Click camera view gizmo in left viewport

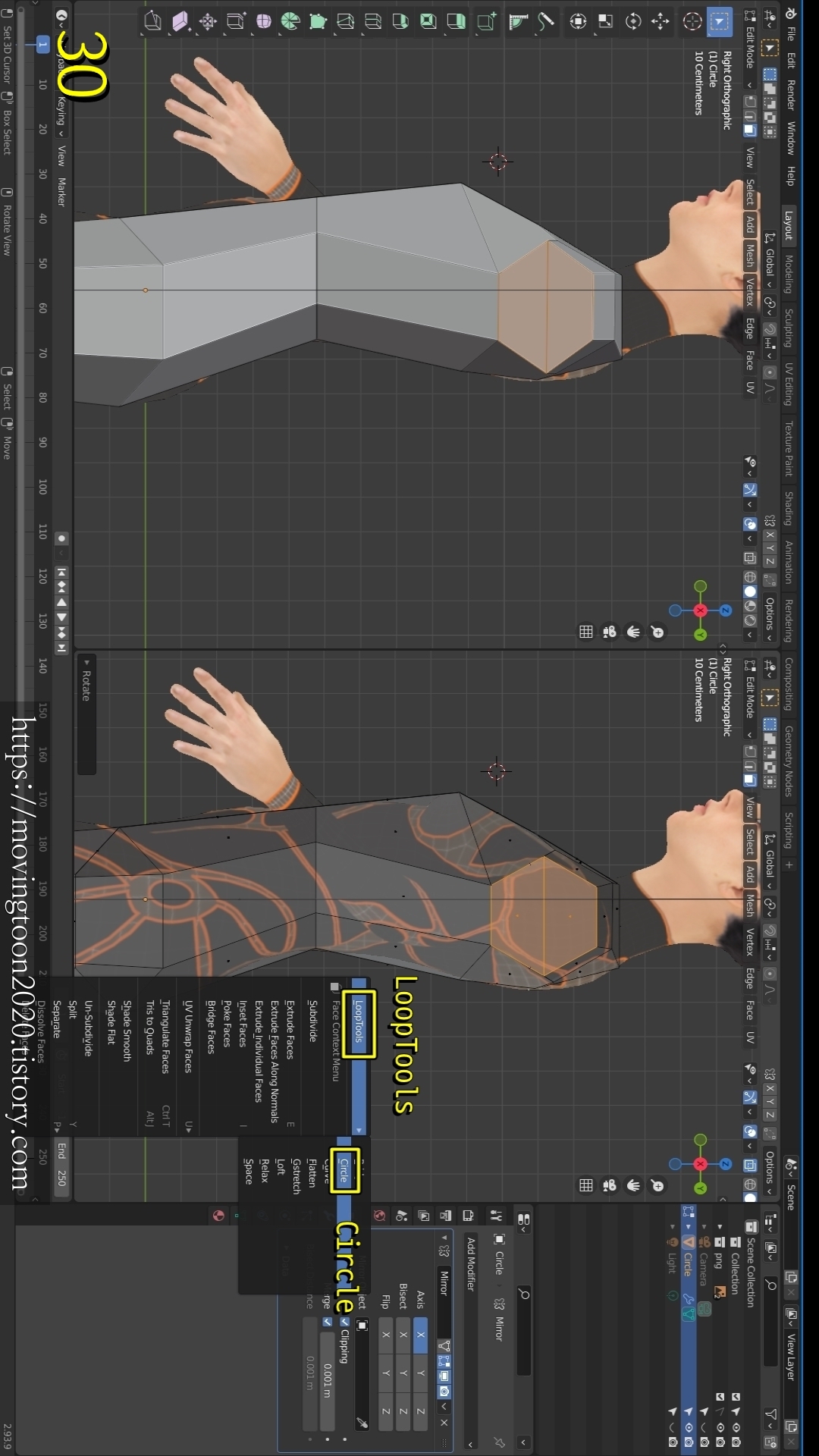click(x=610, y=632)
